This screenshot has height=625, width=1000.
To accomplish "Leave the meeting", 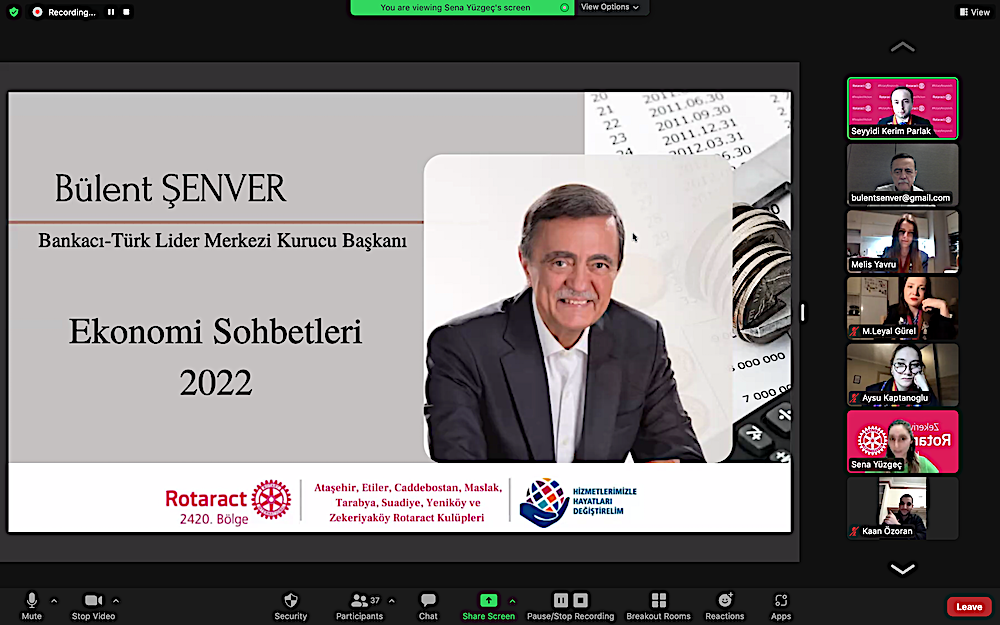I will [x=969, y=607].
